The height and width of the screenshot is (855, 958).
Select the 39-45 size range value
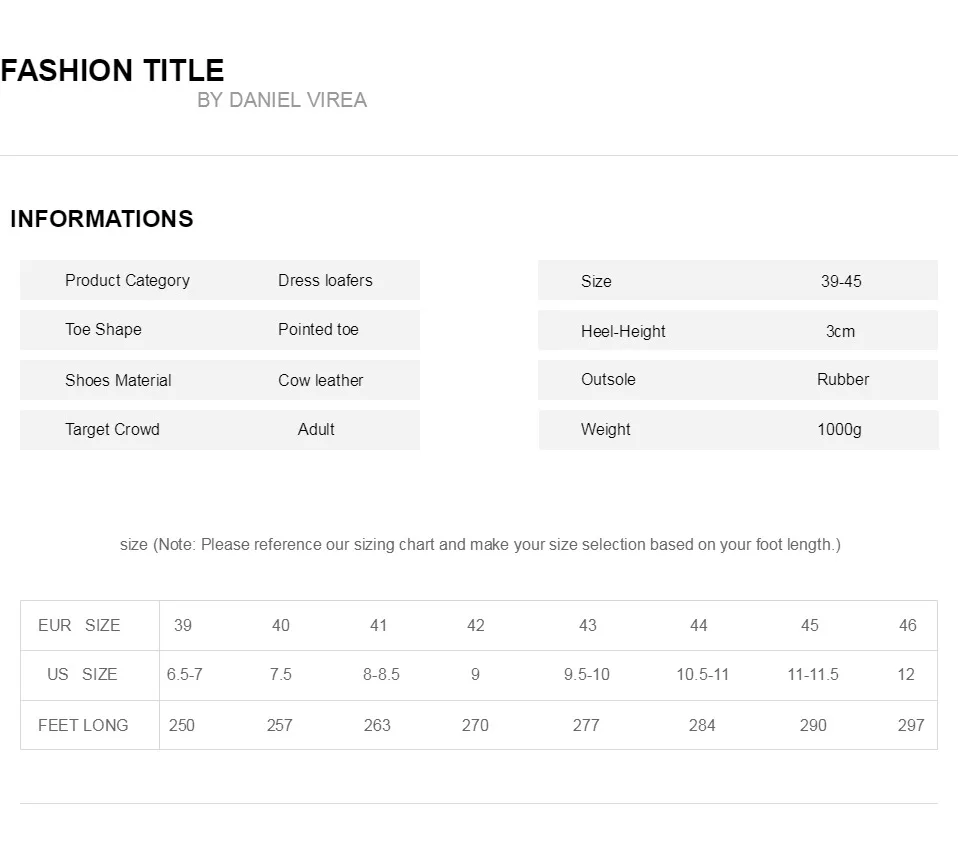841,281
